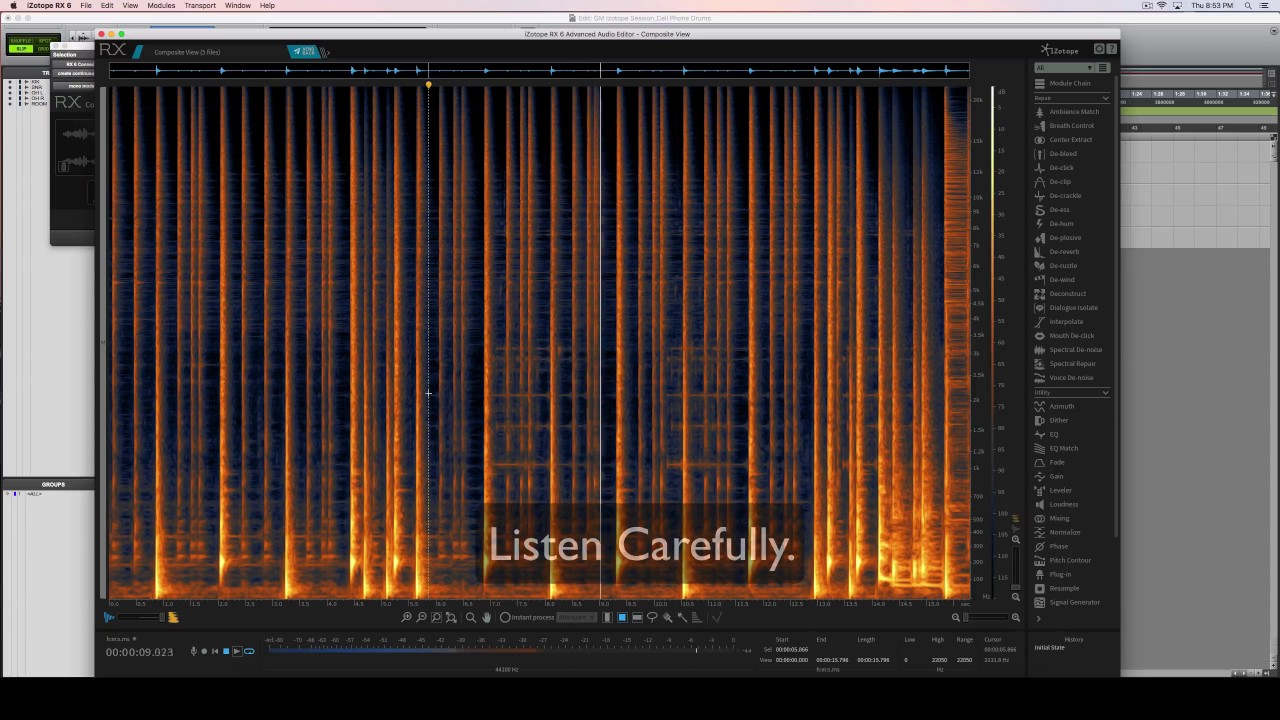Open iZotope RX preferences gear
1280x720 pixels.
(x=1099, y=49)
